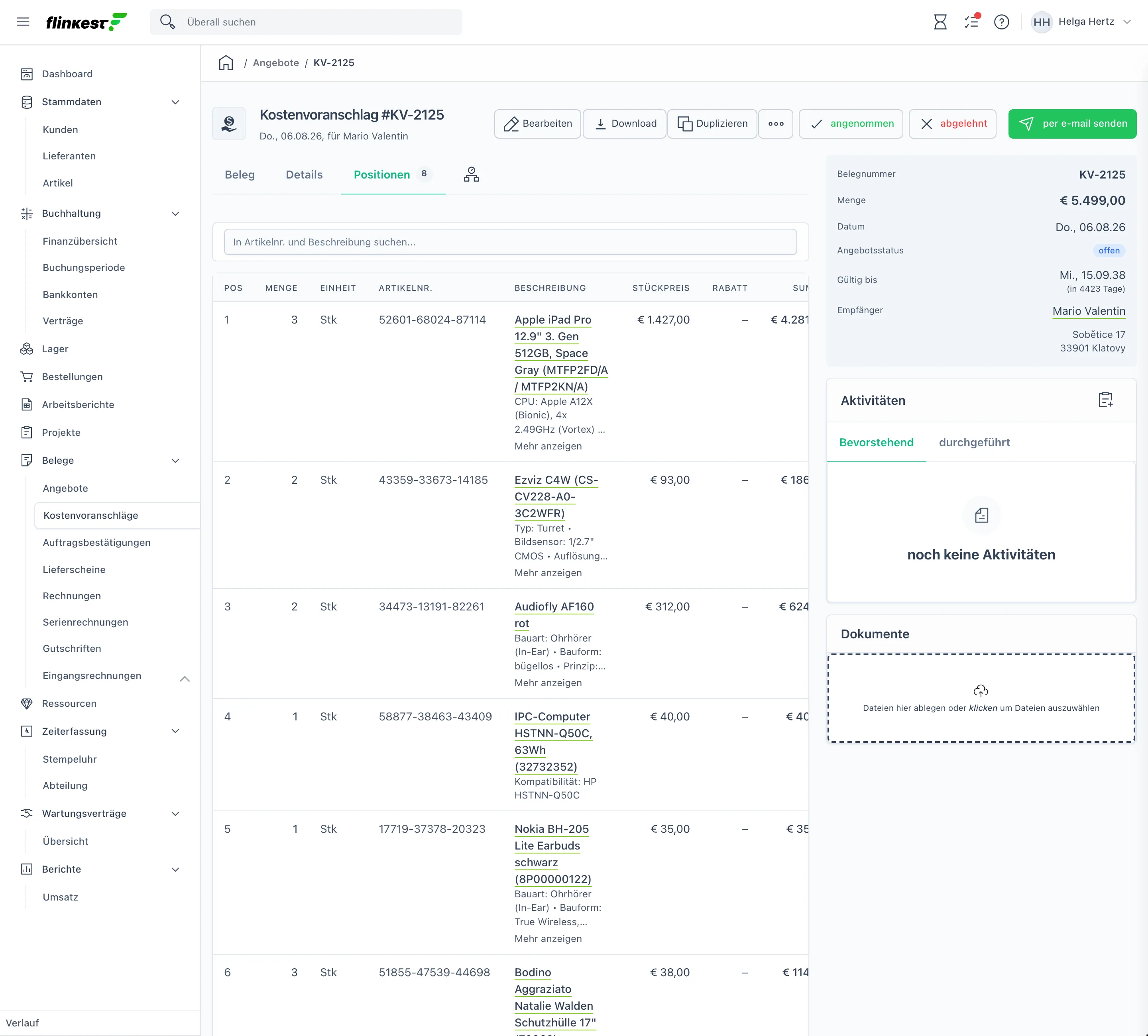This screenshot has width=1148, height=1036.
Task: Open the task list notifications icon
Action: (971, 22)
